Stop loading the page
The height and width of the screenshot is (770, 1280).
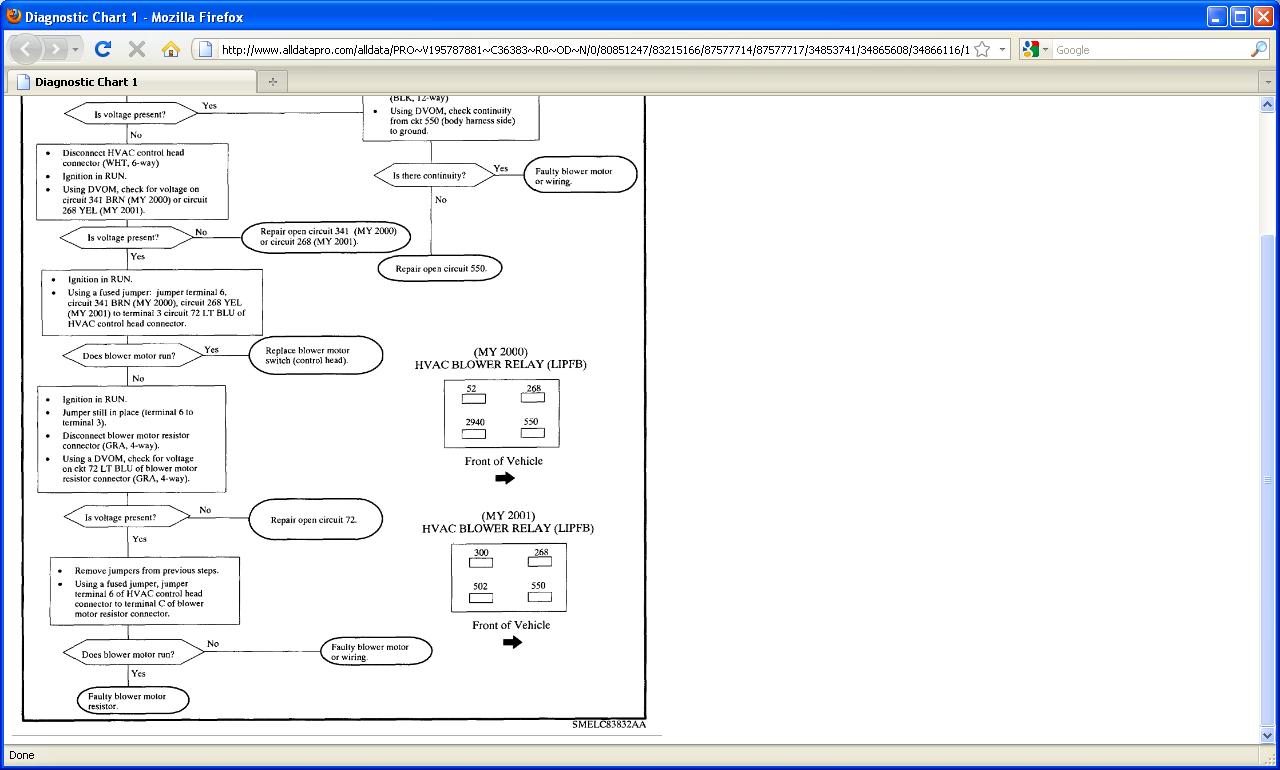pyautogui.click(x=137, y=49)
